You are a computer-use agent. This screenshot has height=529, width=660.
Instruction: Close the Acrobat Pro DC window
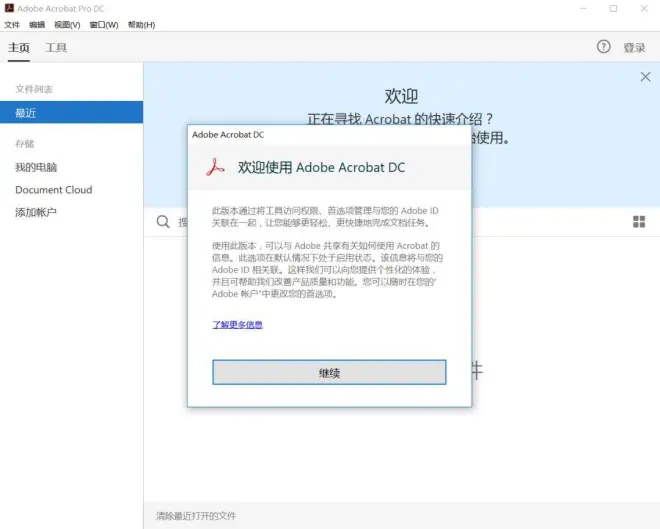(x=644, y=8)
